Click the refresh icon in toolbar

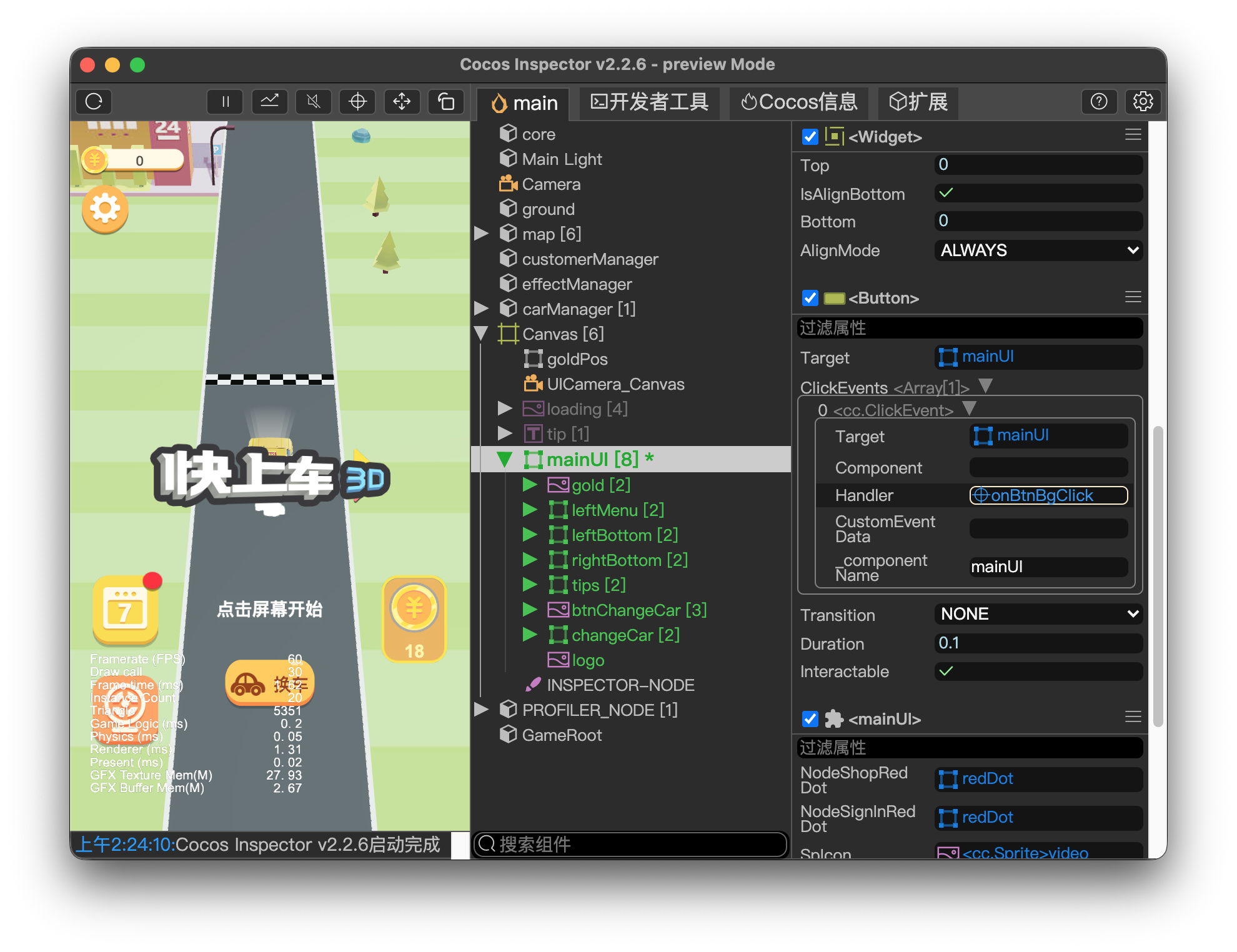[94, 101]
